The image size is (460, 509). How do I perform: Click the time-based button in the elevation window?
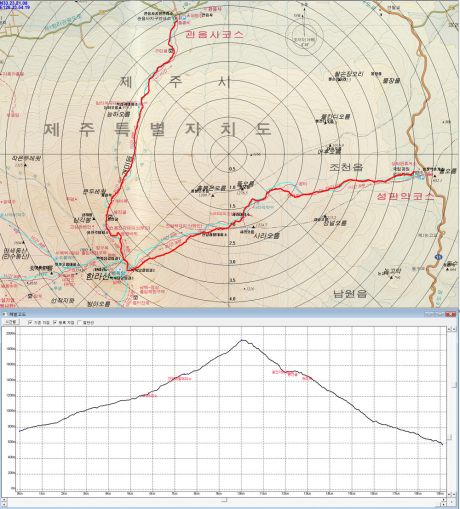(x=11, y=322)
